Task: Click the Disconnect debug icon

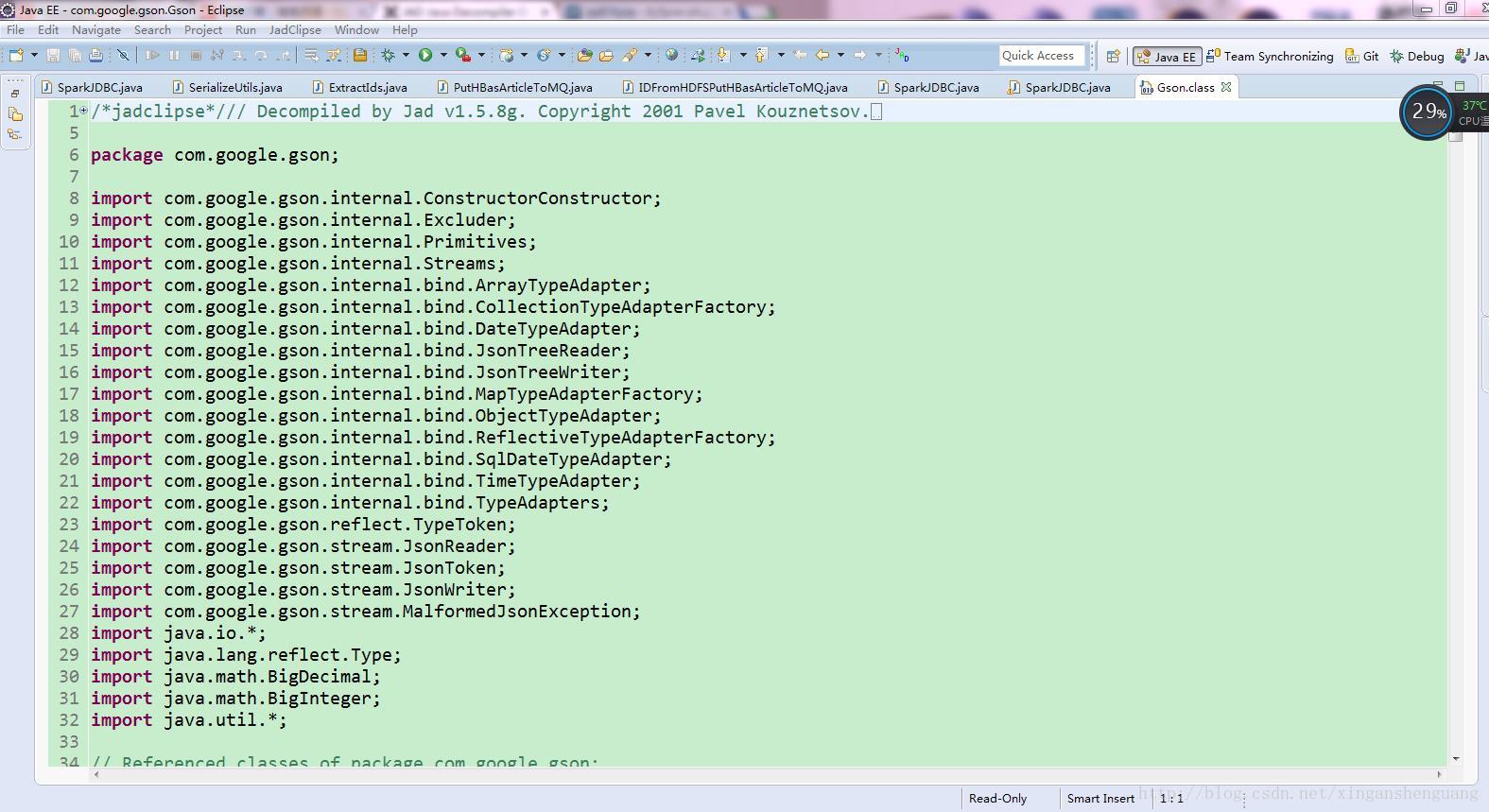Action: 217,56
